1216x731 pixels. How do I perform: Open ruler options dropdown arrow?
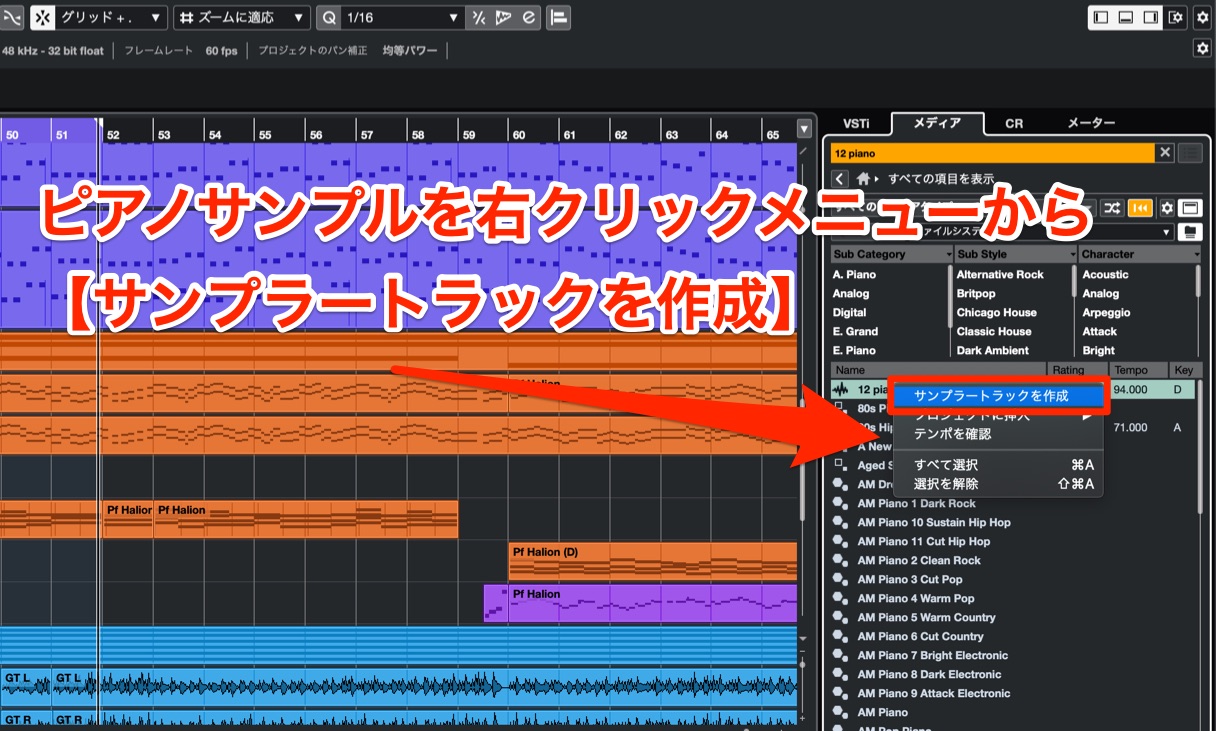[x=804, y=129]
